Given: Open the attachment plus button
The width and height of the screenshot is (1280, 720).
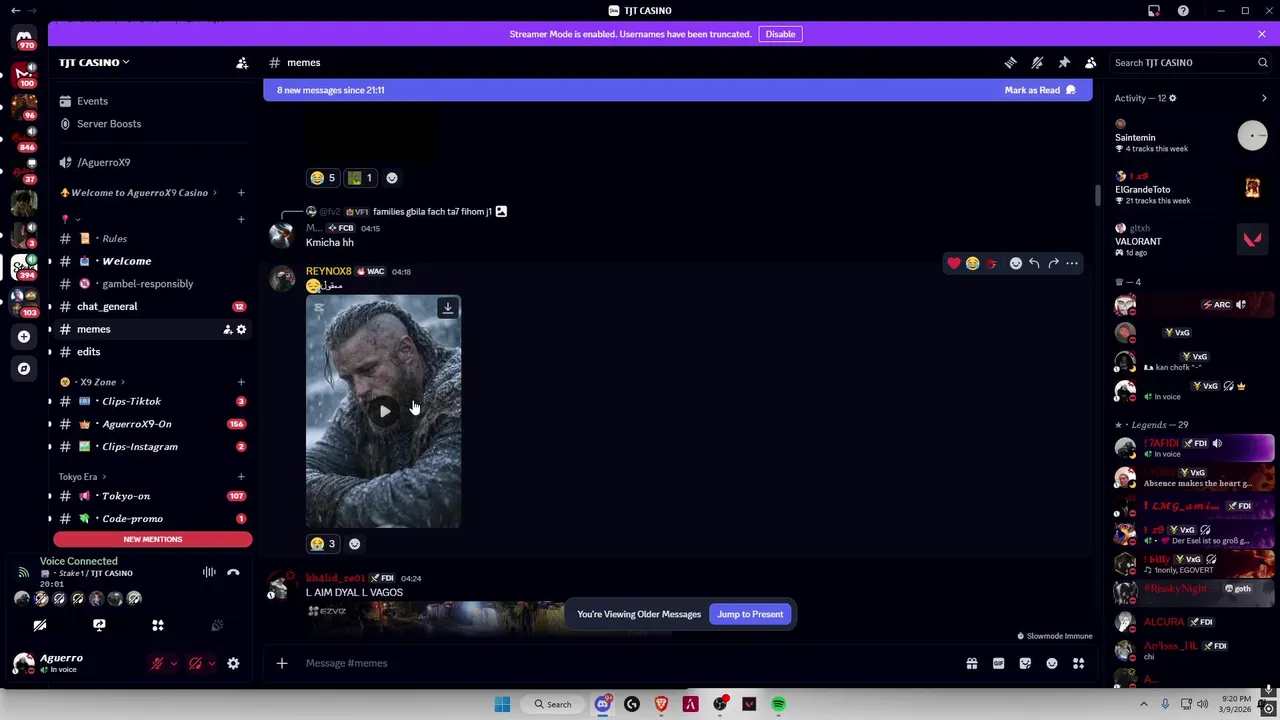Looking at the screenshot, I should pos(282,663).
